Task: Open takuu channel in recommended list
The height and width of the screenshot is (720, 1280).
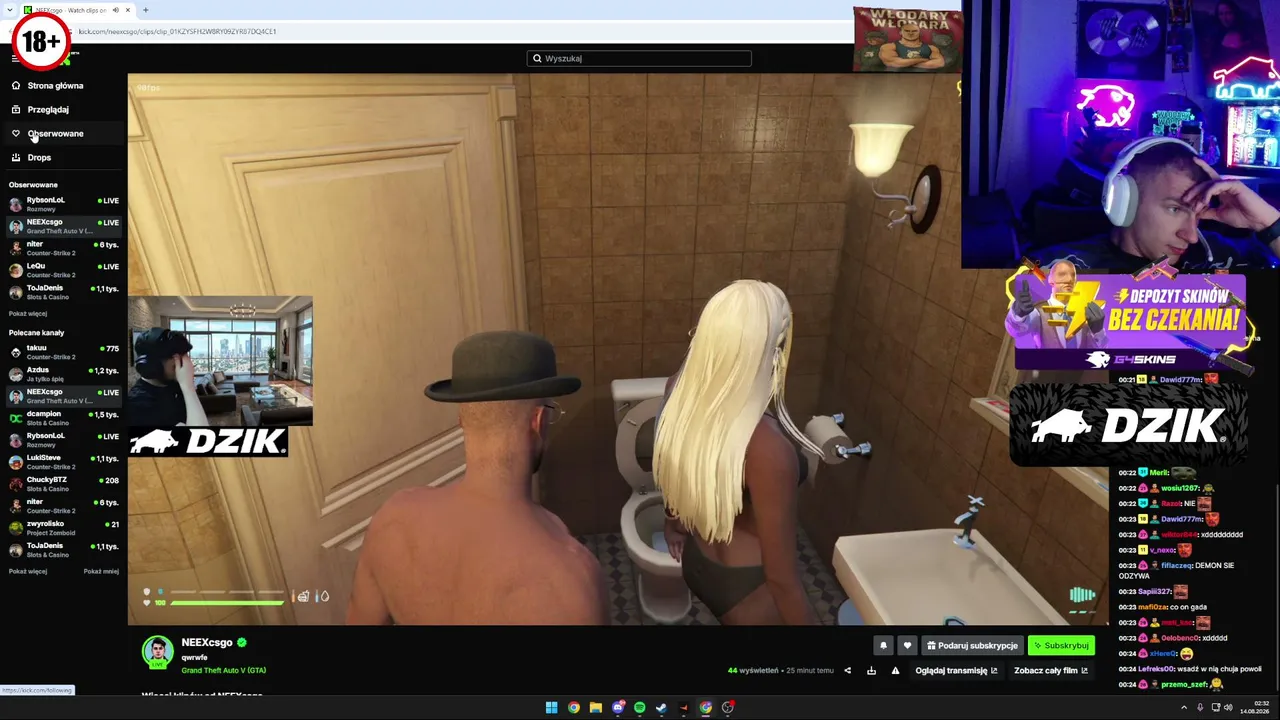Action: (63, 352)
